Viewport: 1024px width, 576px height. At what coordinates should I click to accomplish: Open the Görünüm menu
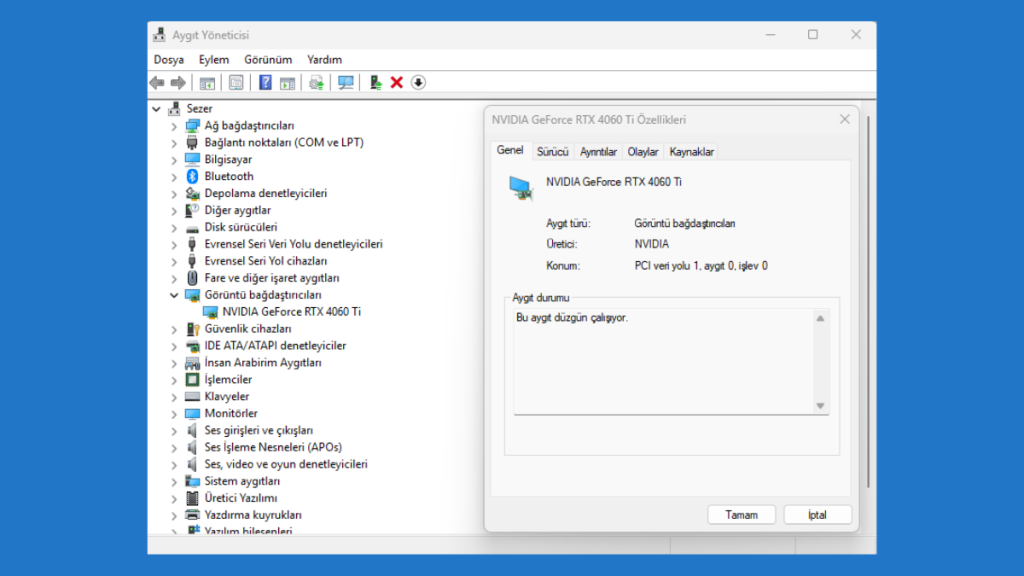pos(268,59)
